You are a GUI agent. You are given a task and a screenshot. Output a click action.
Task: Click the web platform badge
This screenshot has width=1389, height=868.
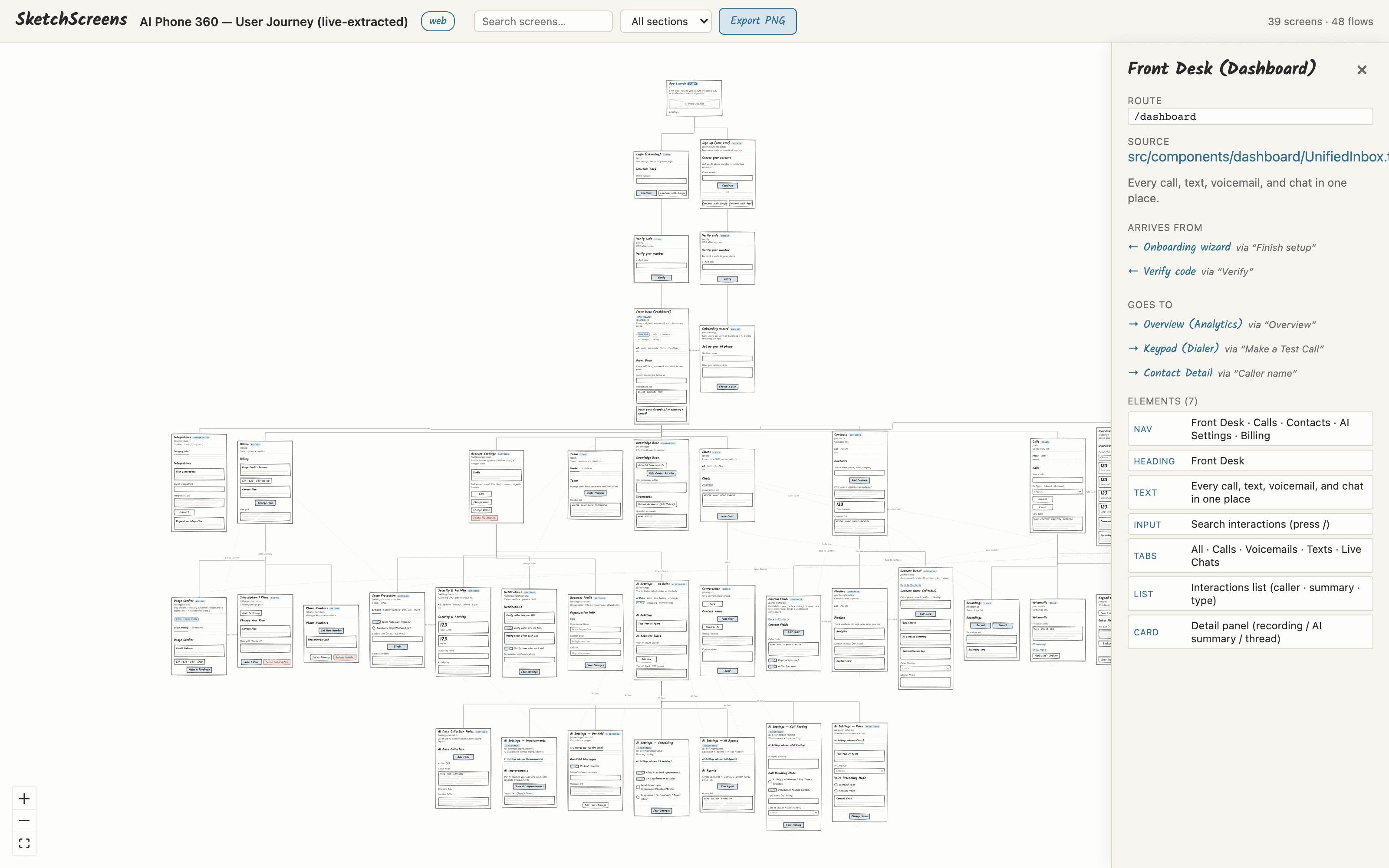pos(438,21)
